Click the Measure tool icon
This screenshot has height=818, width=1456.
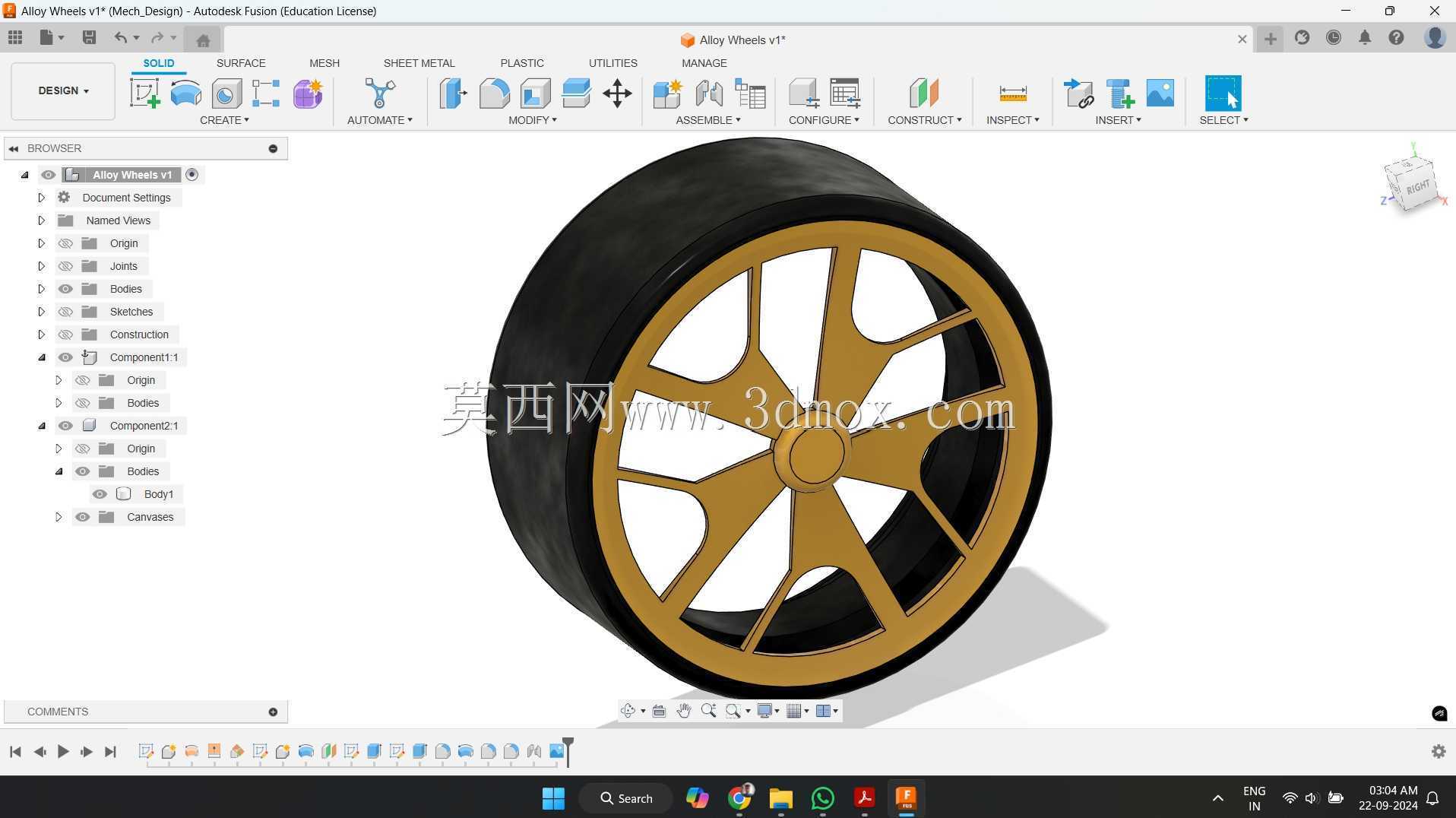(x=1012, y=94)
